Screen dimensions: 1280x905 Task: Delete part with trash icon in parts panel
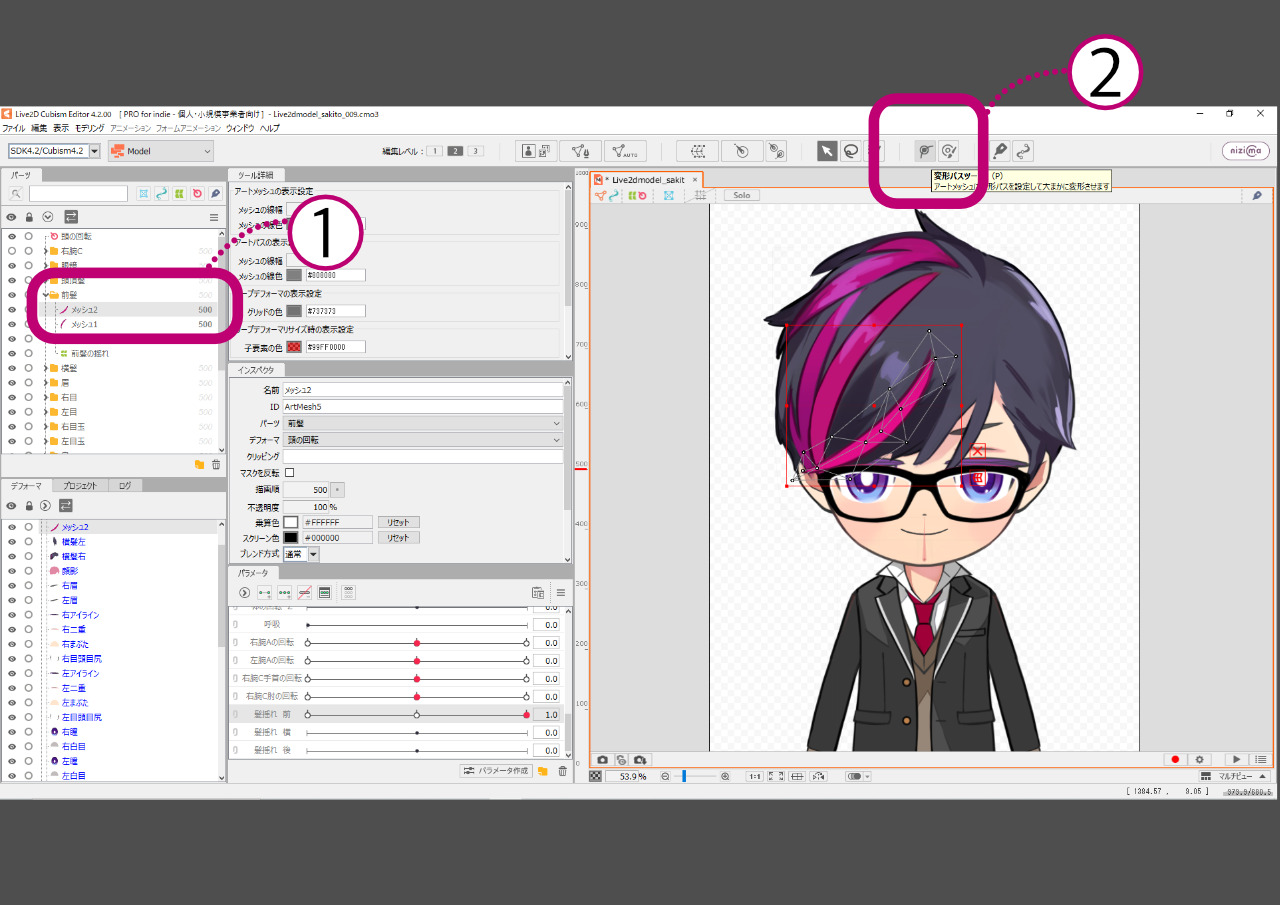coord(216,465)
